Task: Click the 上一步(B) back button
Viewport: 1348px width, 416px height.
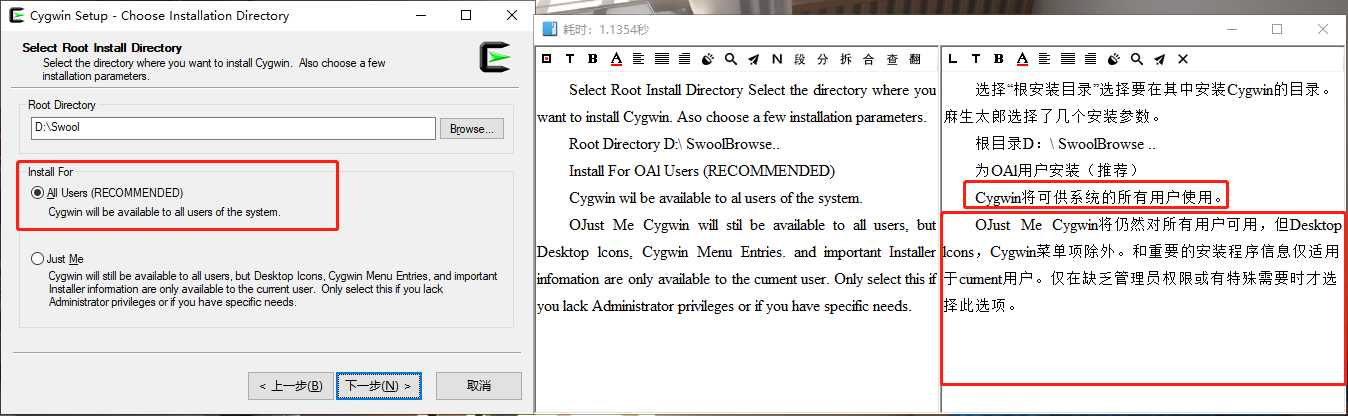Action: pyautogui.click(x=290, y=385)
